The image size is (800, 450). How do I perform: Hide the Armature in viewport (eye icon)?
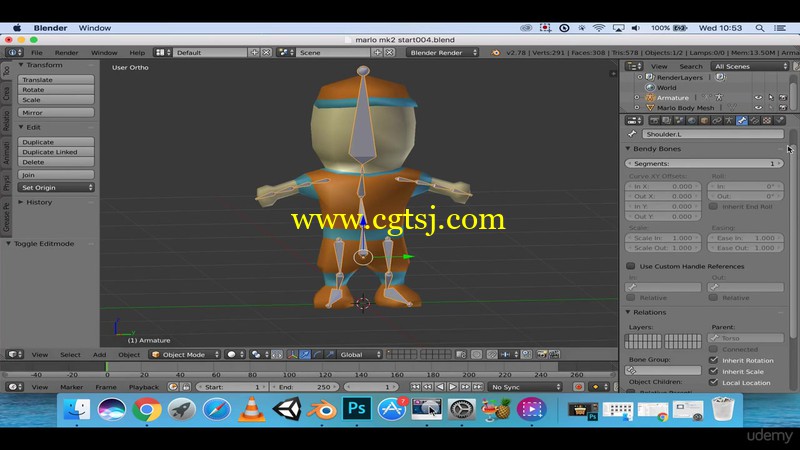tap(758, 97)
